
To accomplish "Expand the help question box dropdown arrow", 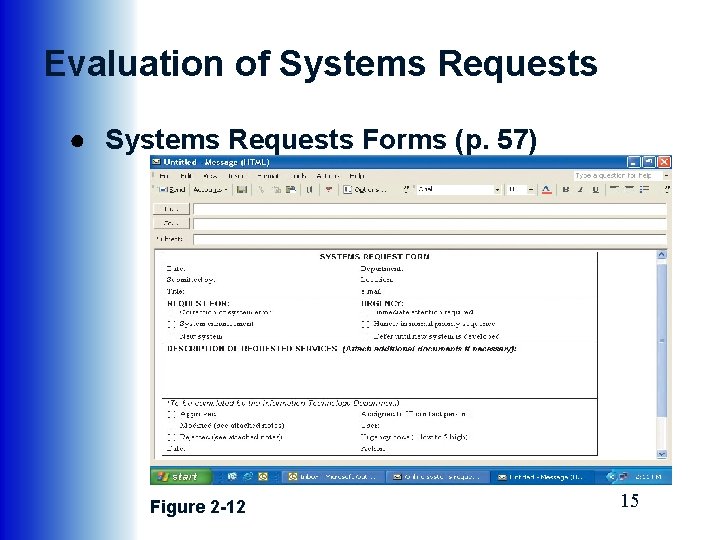I will [666, 176].
